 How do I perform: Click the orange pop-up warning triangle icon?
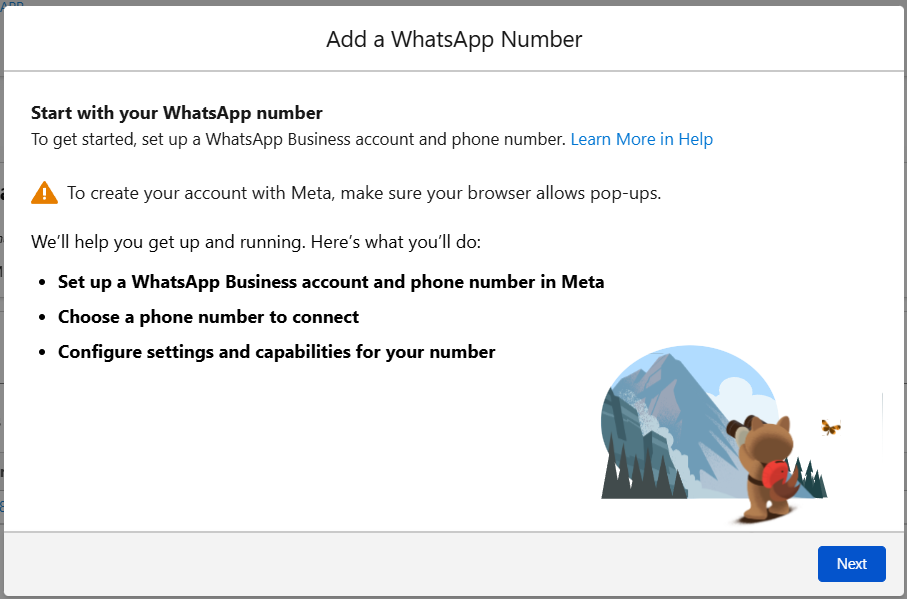45,193
